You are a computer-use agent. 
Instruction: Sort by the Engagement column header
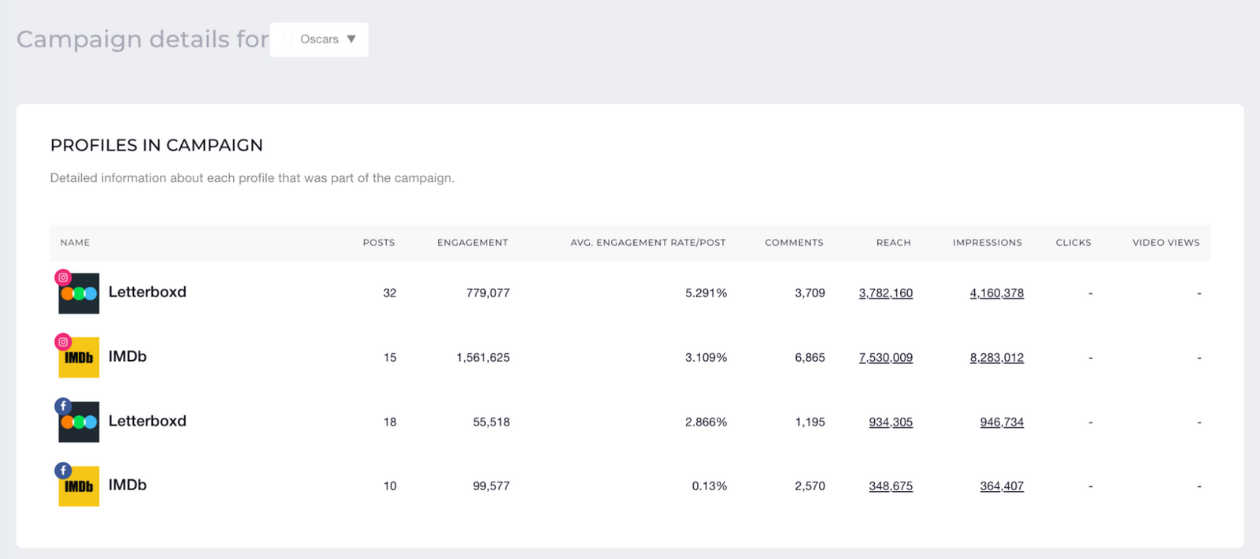[472, 243]
